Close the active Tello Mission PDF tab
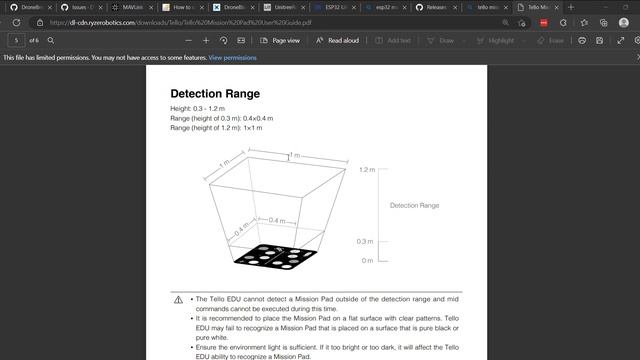This screenshot has width=640, height=360. point(556,7)
